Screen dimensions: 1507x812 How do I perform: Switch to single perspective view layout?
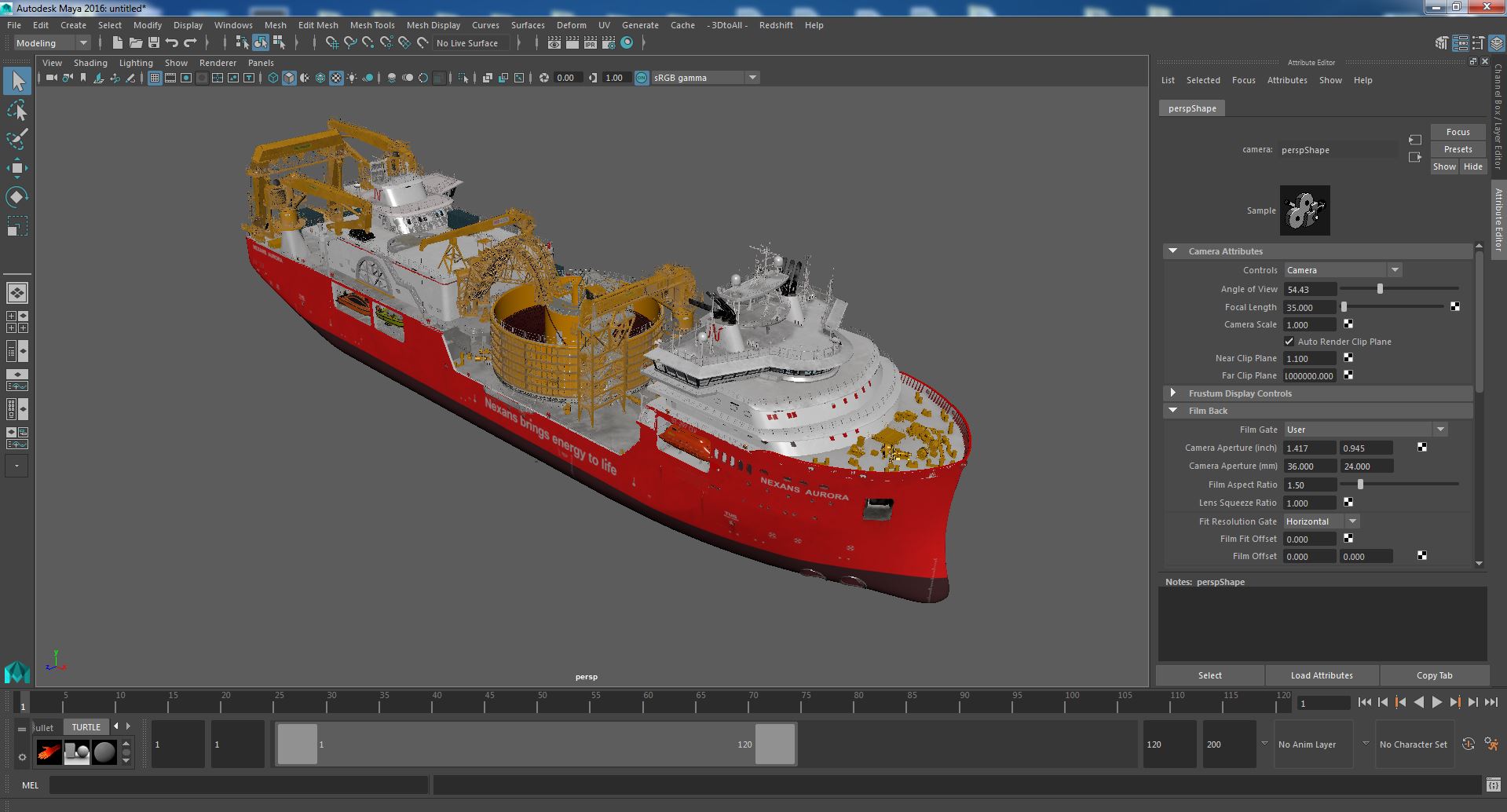click(x=17, y=293)
